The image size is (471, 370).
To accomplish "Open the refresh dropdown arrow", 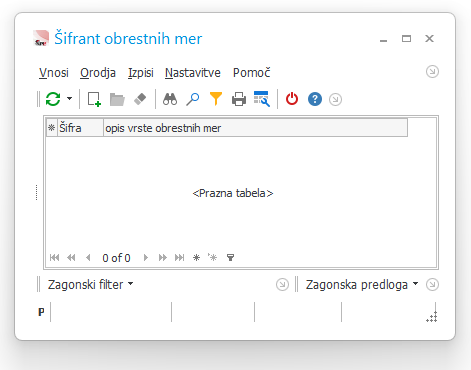I will [x=69, y=99].
